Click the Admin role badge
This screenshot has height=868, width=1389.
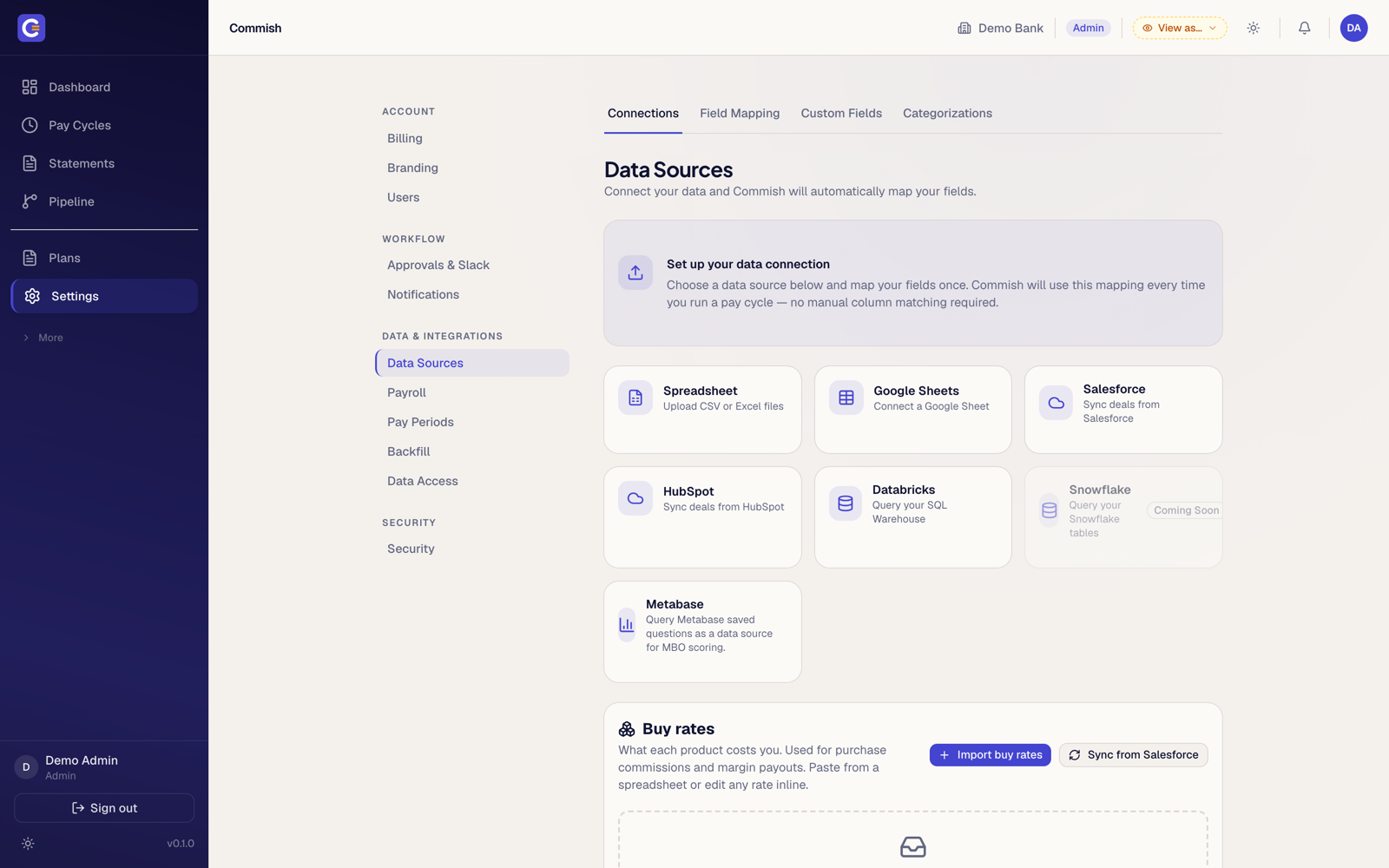(1088, 28)
